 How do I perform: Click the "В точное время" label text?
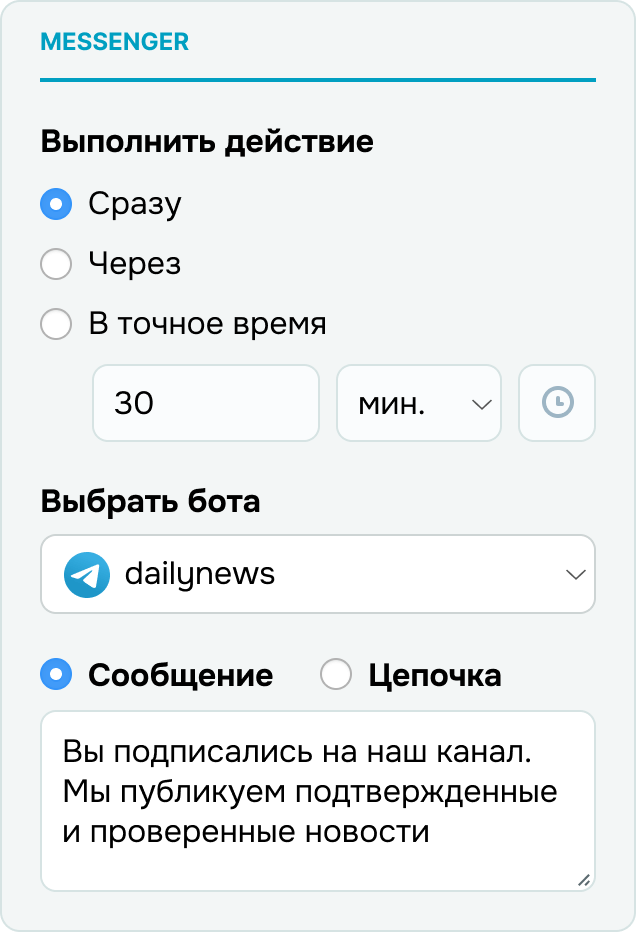pos(207,325)
